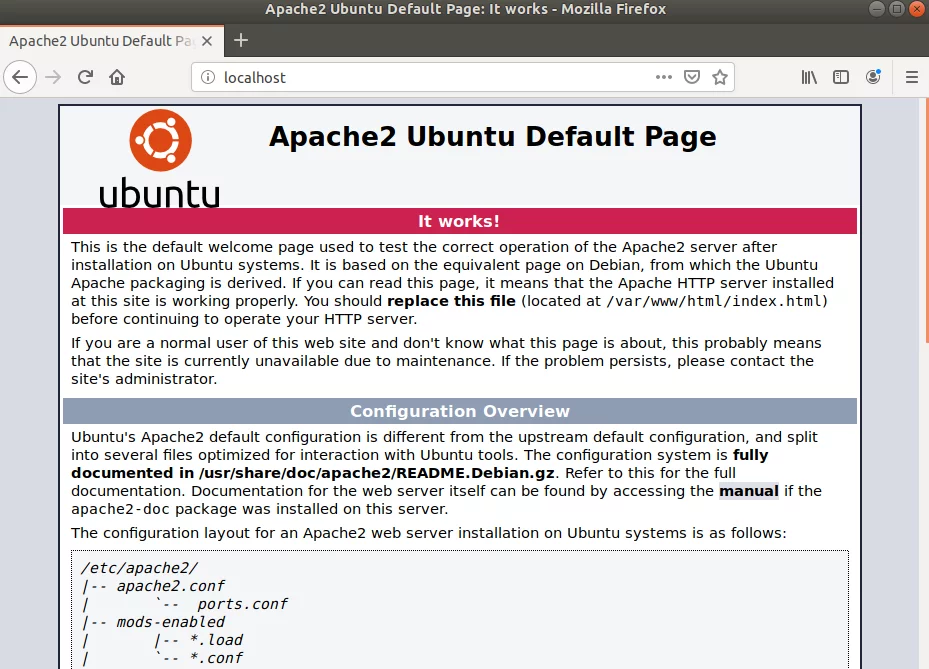
Task: Click the ports.conf entry
Action: click(242, 604)
